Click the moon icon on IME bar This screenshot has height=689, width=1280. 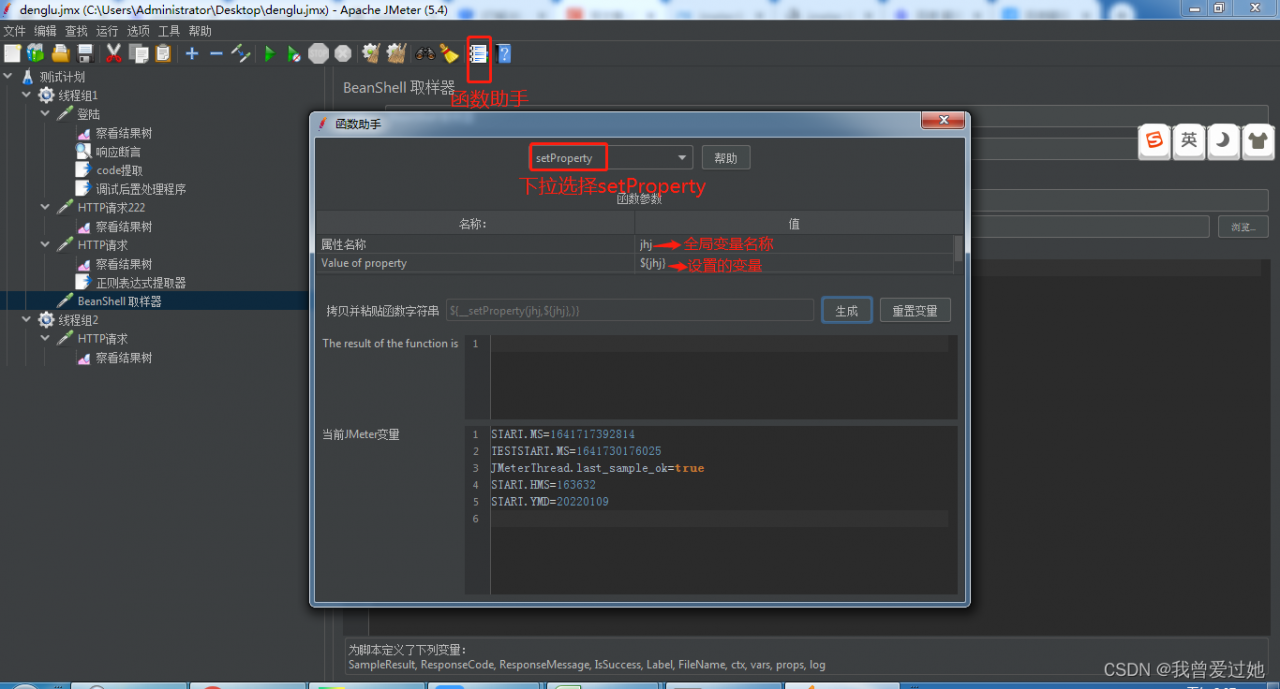[1223, 141]
